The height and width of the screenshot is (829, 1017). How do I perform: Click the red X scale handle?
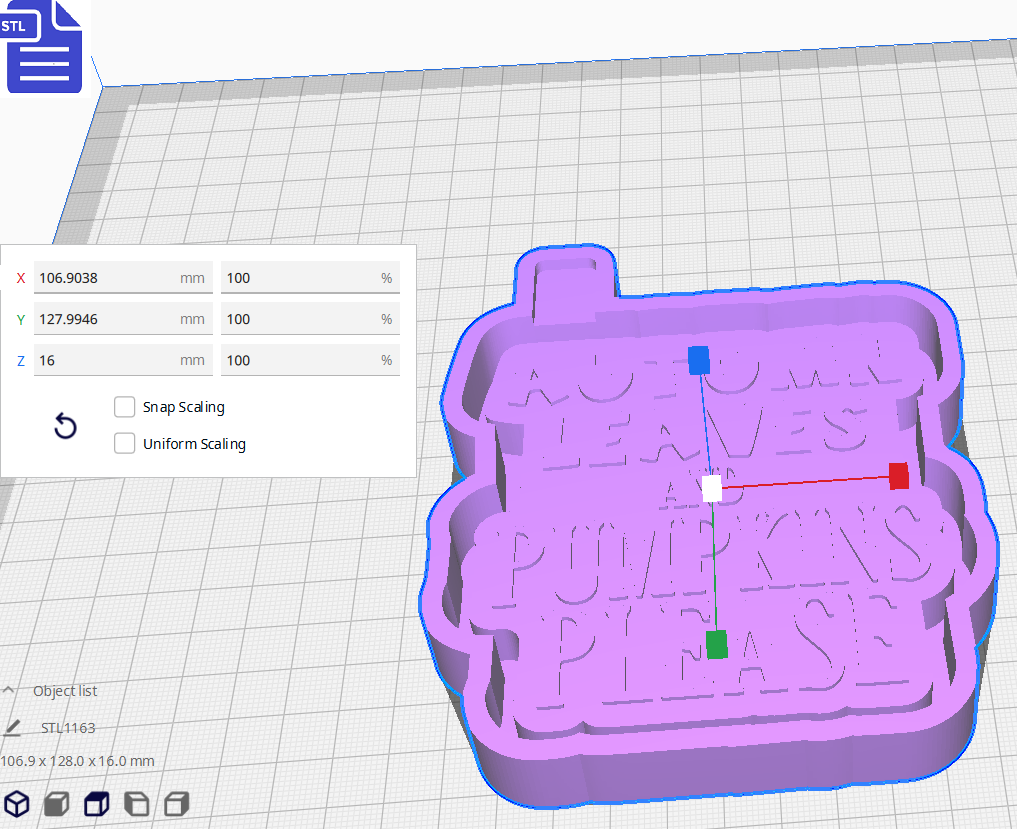897,478
